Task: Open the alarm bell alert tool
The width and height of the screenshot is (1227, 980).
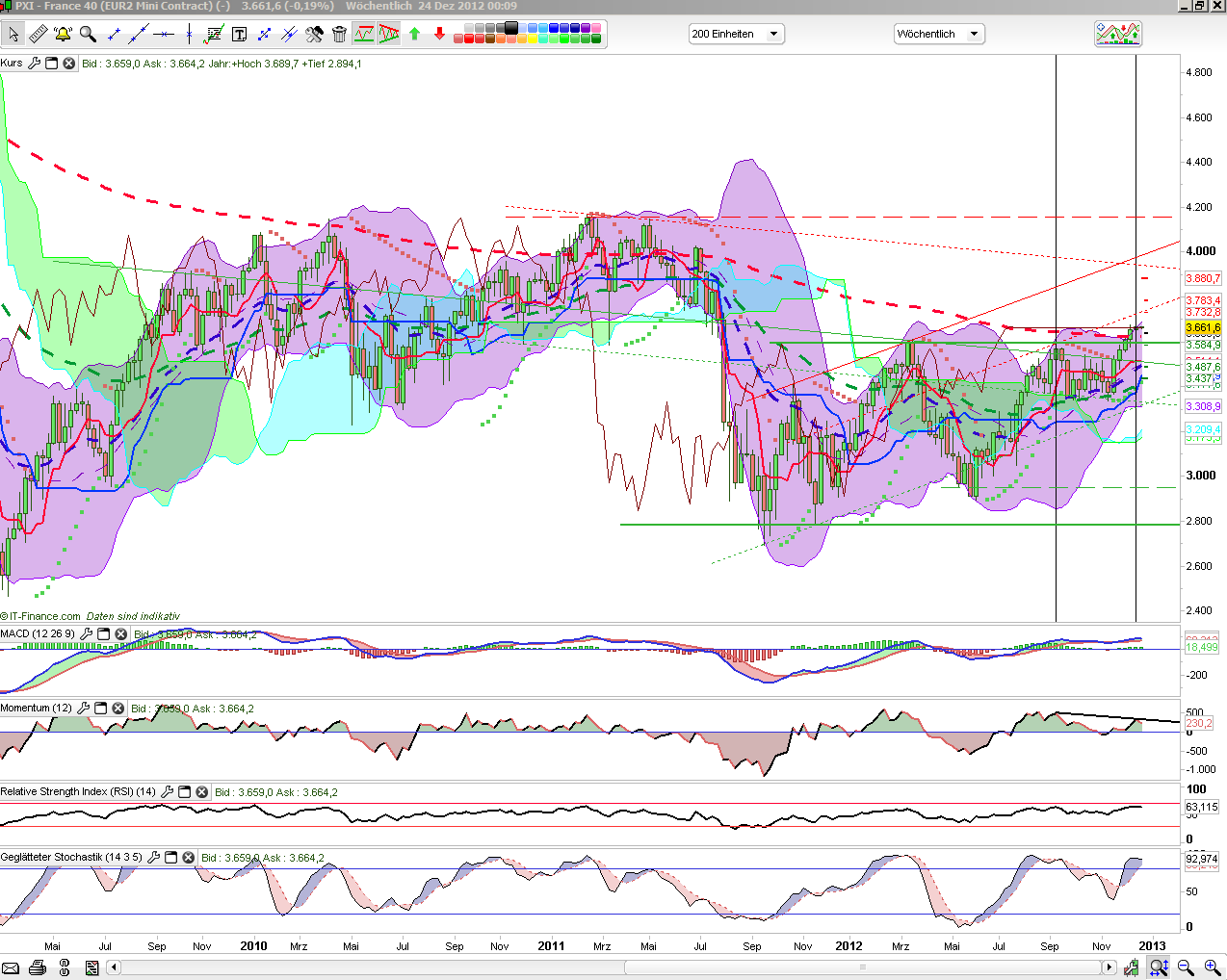Action: click(x=63, y=35)
